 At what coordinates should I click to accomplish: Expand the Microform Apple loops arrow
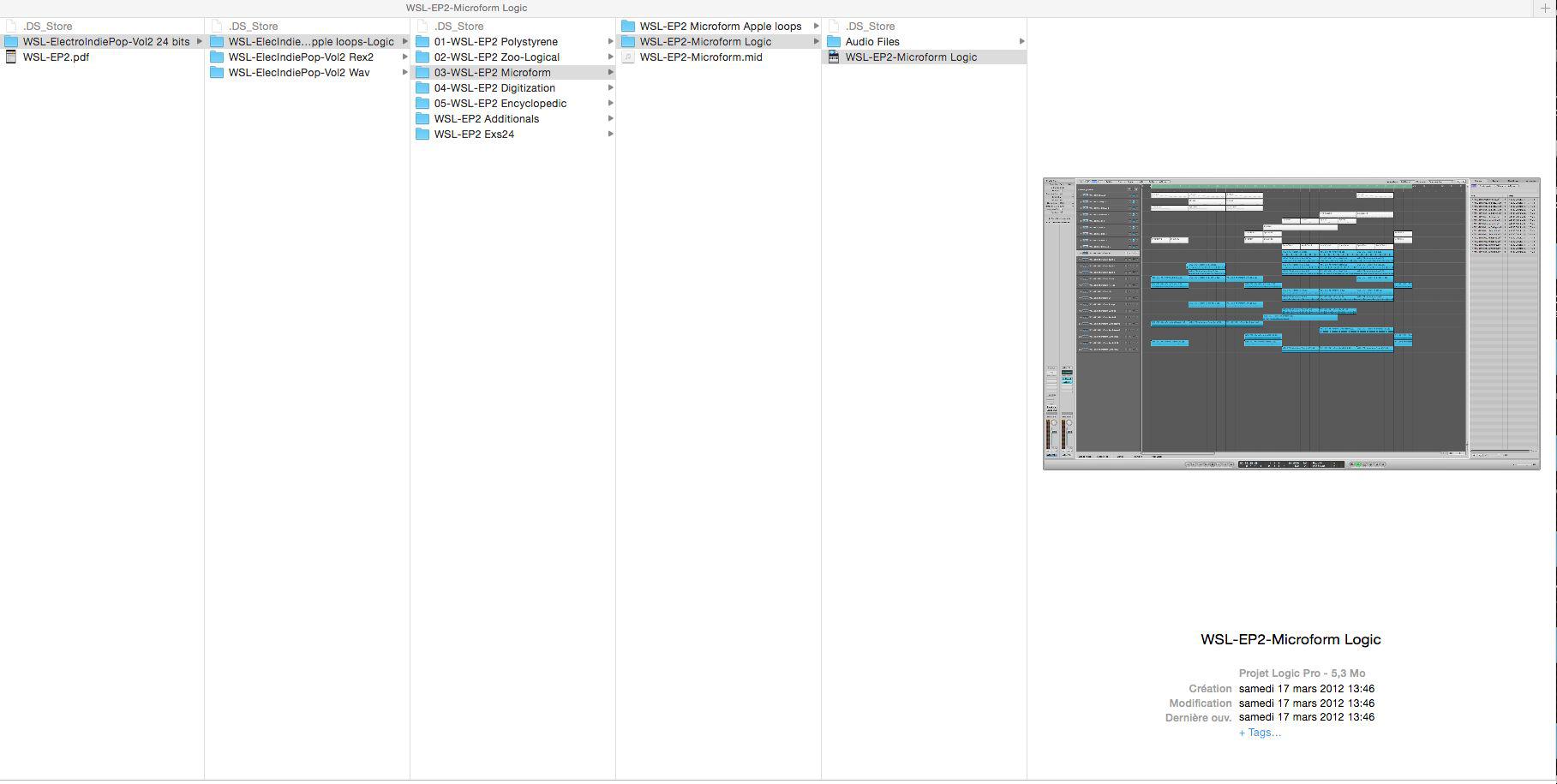coord(817,26)
